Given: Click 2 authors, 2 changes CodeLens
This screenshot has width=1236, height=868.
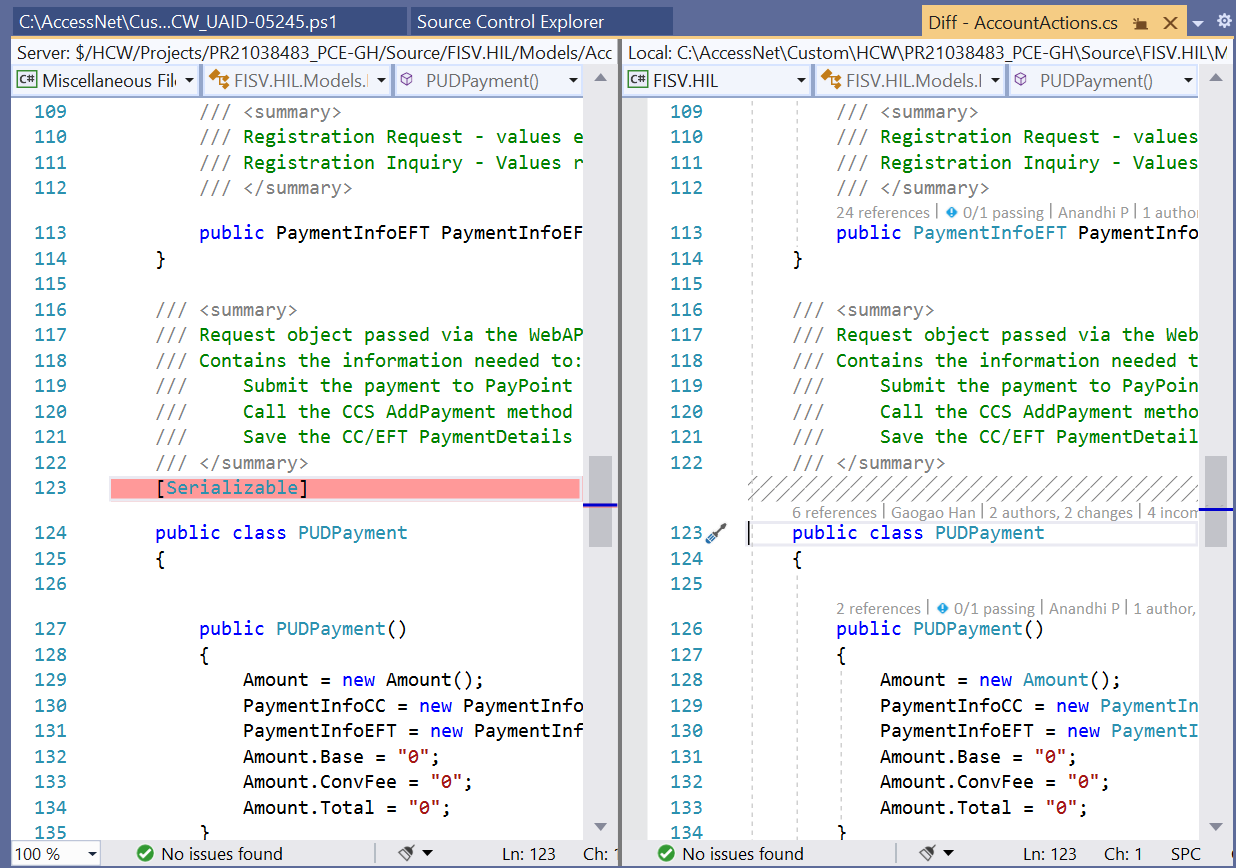Looking at the screenshot, I should (x=1061, y=512).
